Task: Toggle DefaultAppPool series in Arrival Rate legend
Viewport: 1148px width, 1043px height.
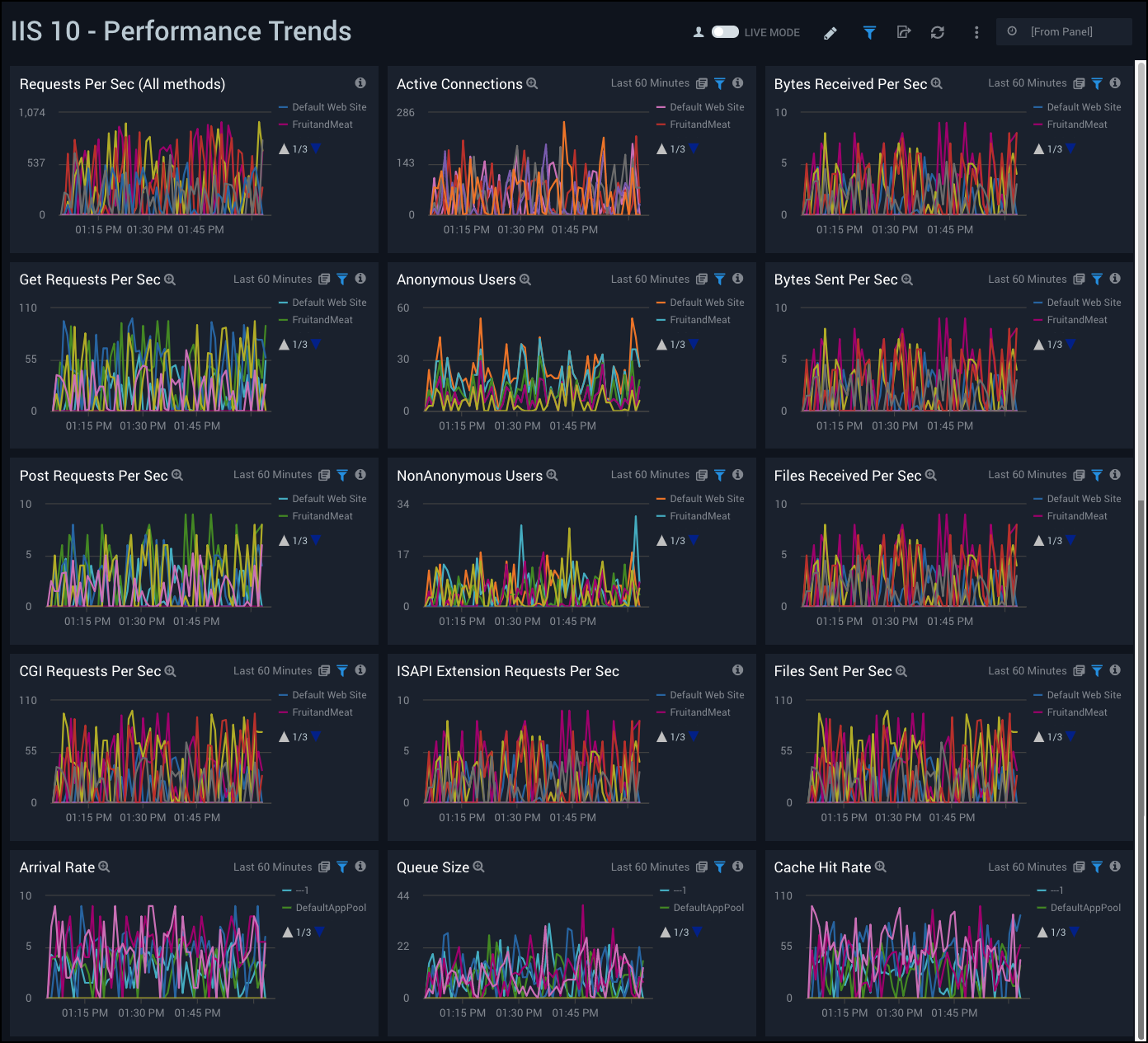Action: click(325, 908)
